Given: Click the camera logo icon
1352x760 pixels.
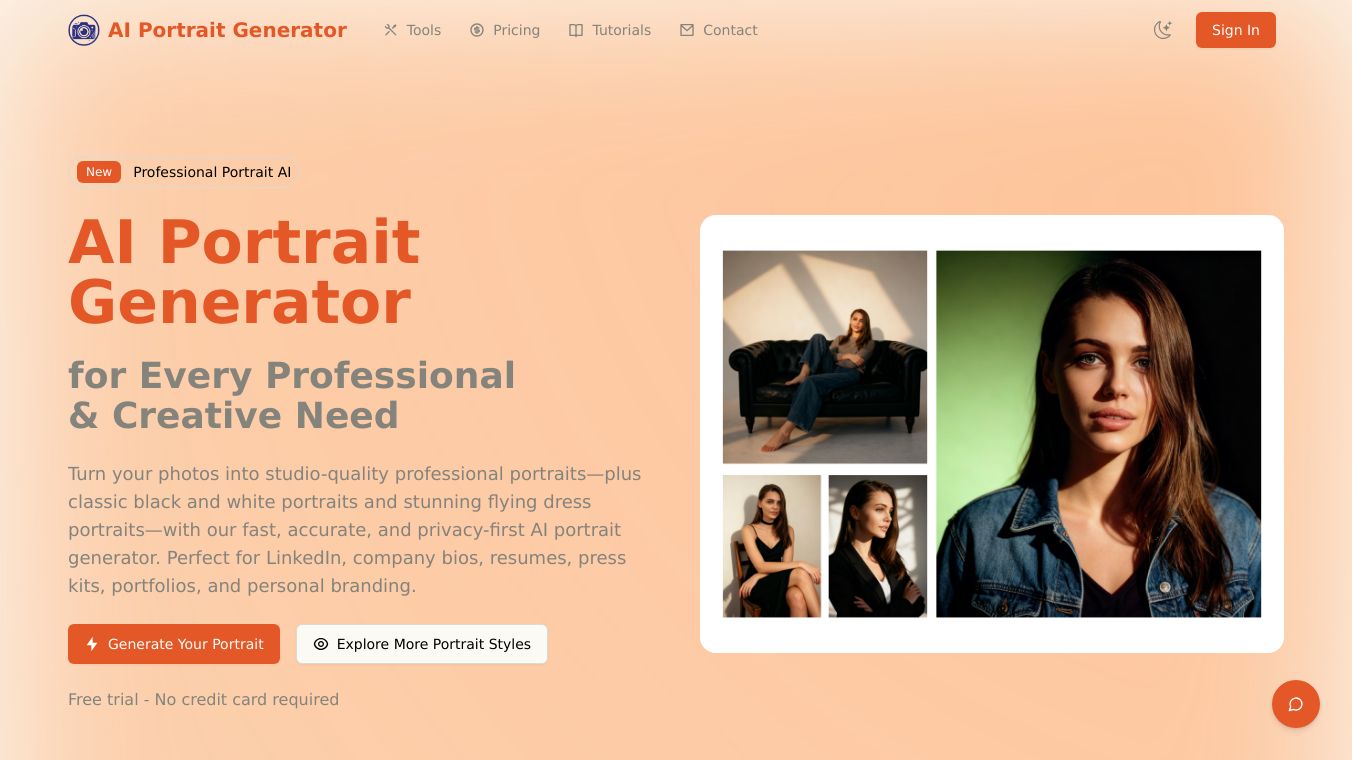Looking at the screenshot, I should click(84, 30).
